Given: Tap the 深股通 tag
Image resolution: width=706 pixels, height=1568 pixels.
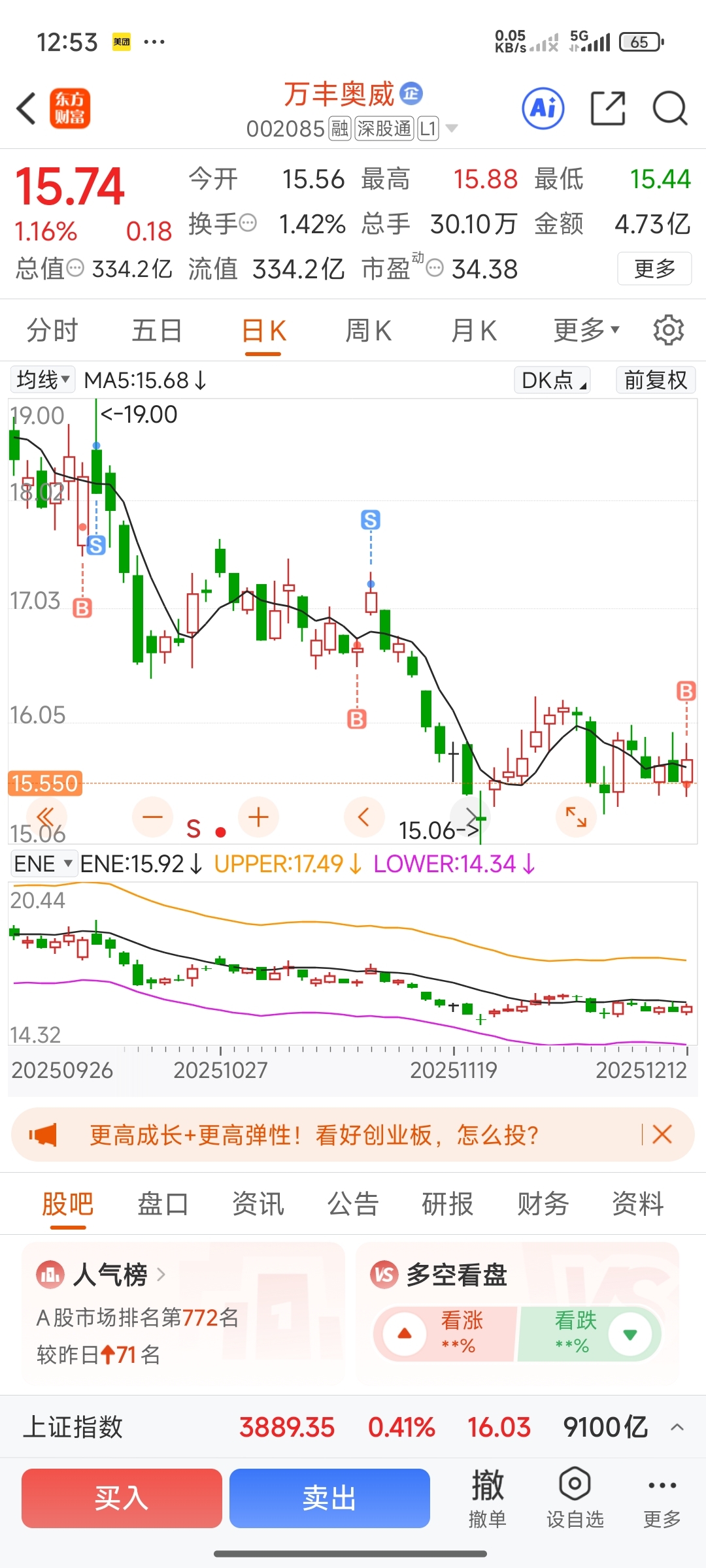Looking at the screenshot, I should click(x=384, y=129).
